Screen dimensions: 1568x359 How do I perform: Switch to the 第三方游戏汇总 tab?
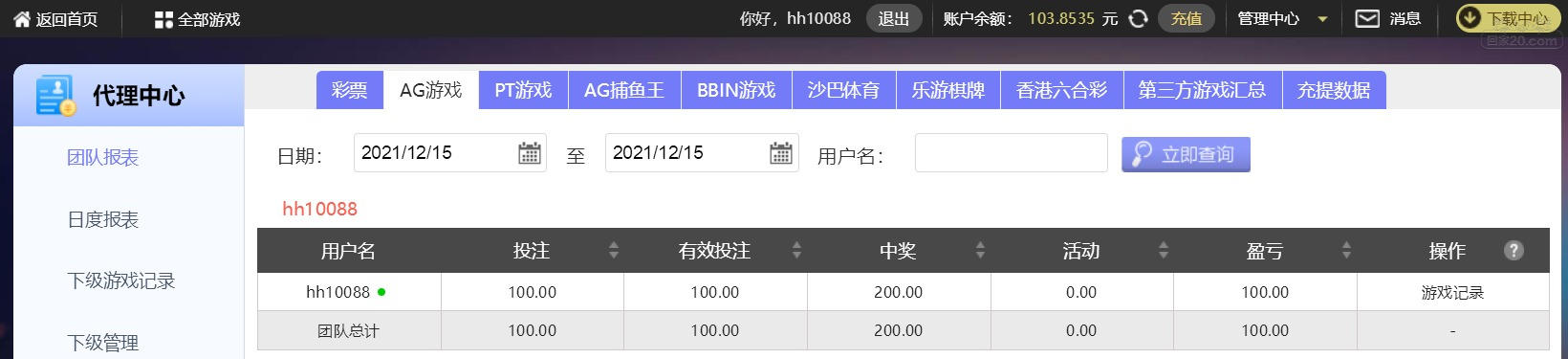[1202, 90]
